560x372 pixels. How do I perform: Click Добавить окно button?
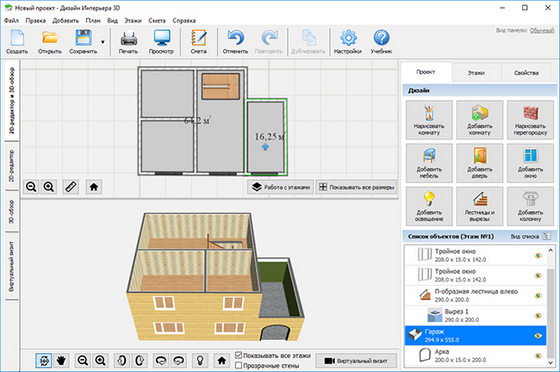pyautogui.click(x=530, y=163)
